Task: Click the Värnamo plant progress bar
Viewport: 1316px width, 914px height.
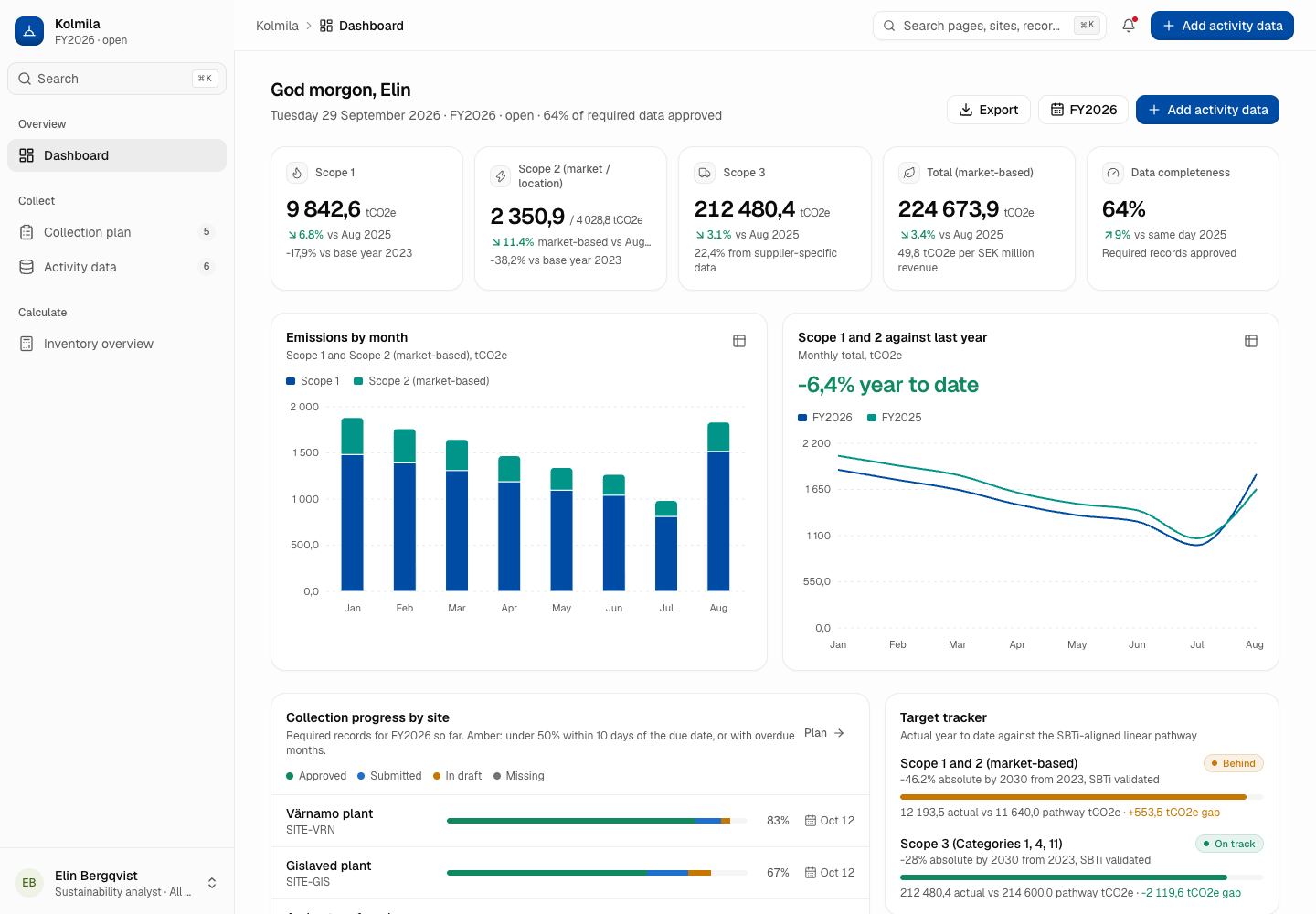Action: (598, 821)
